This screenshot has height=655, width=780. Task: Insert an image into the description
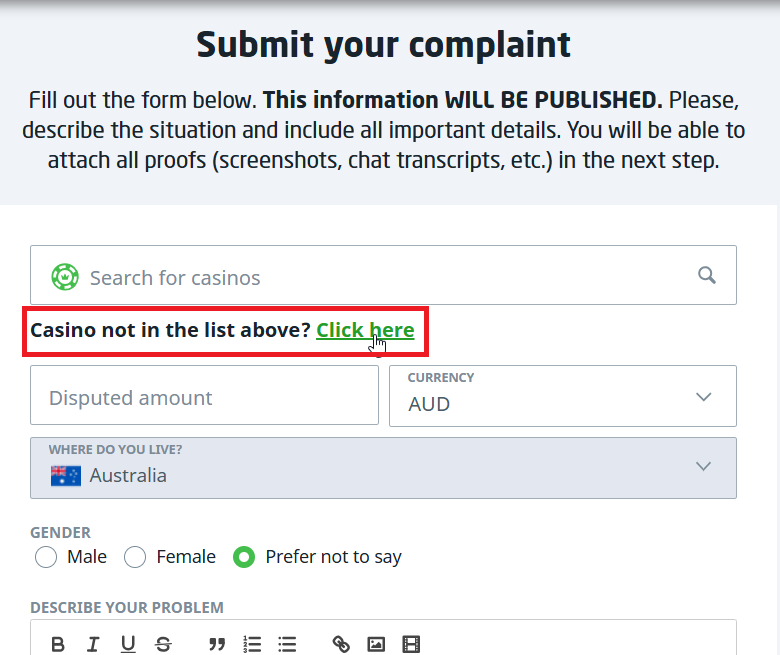(376, 645)
